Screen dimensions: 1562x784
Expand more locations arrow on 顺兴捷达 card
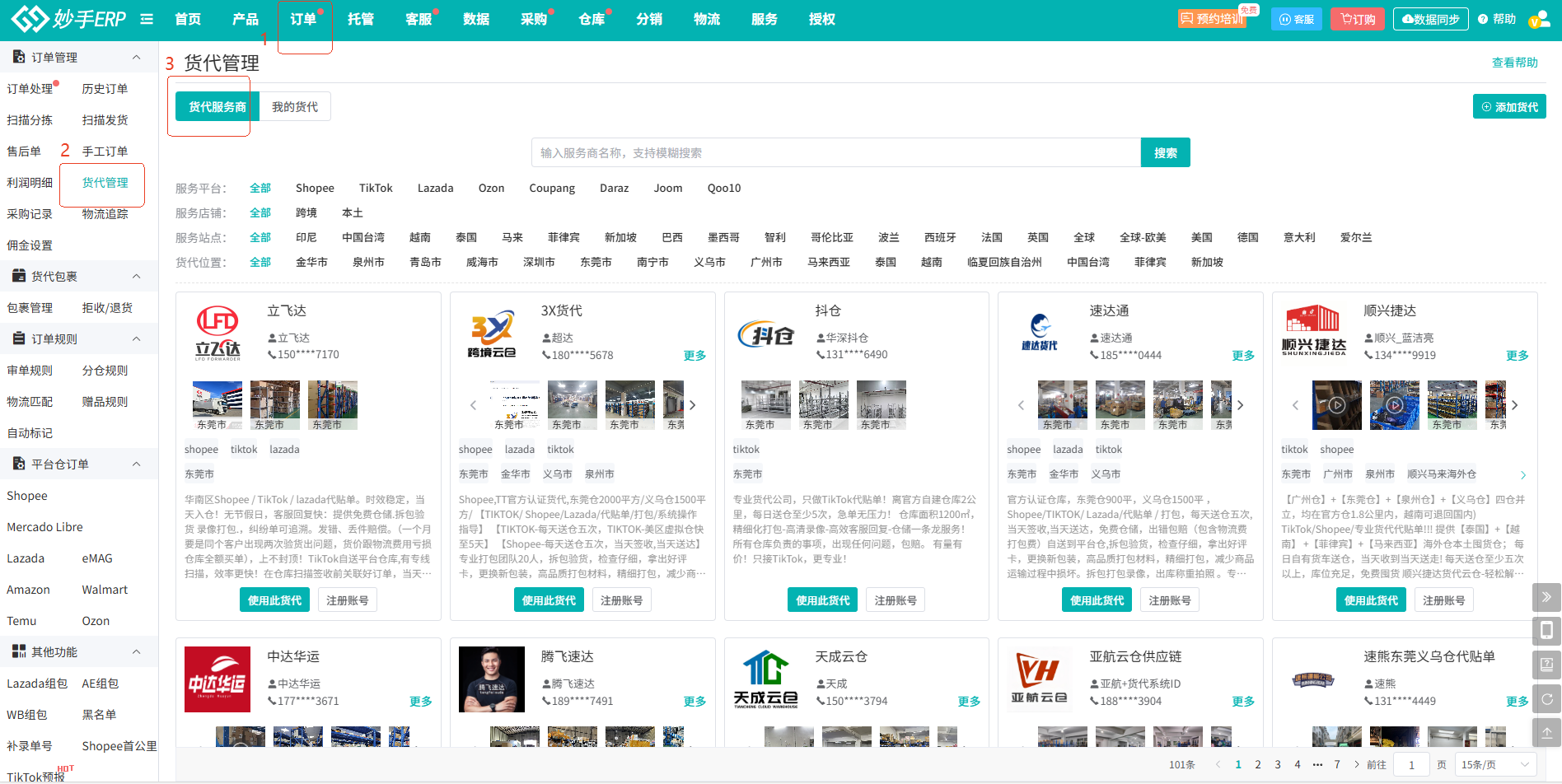coord(1523,475)
